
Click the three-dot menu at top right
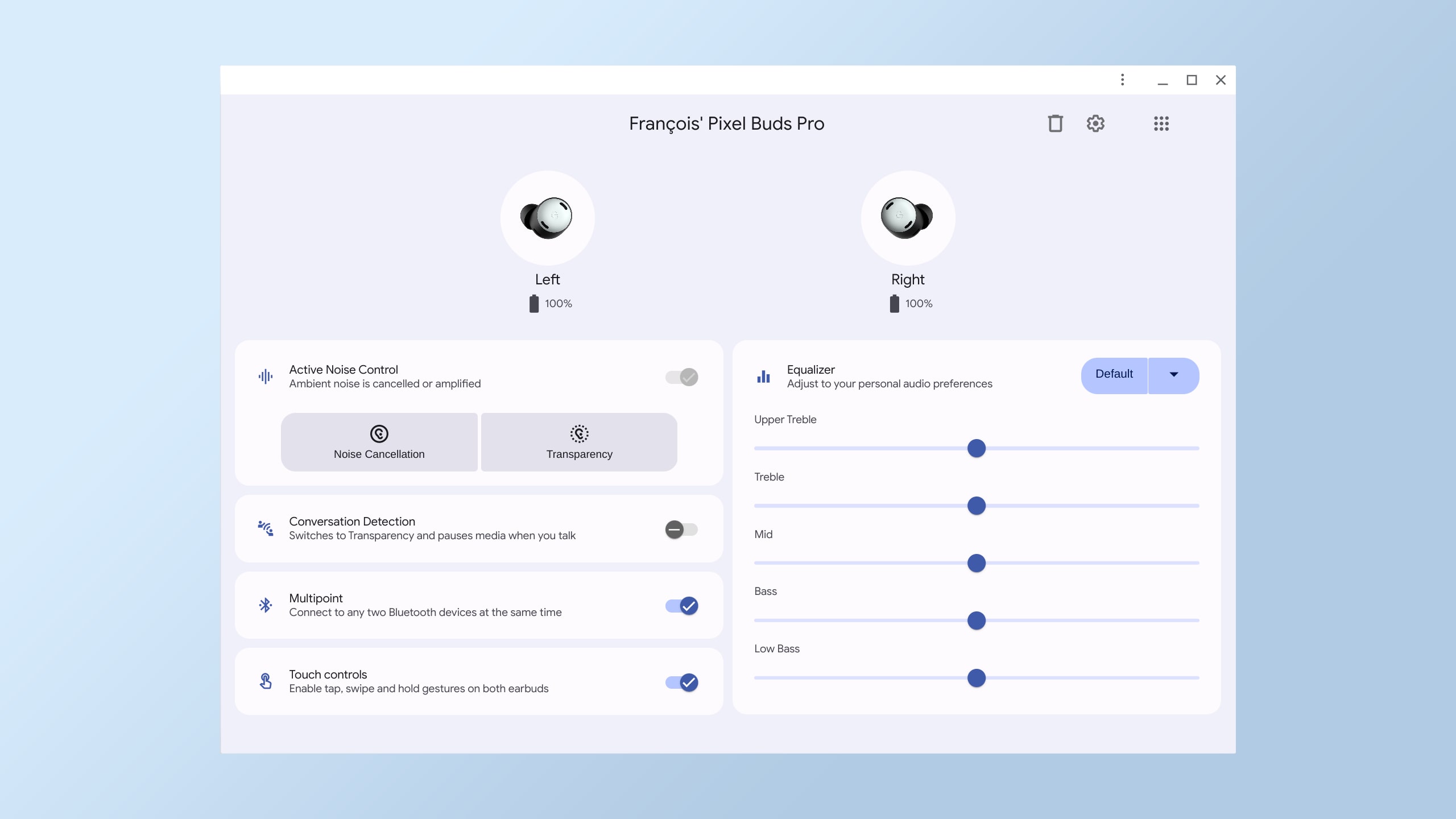click(x=1122, y=79)
